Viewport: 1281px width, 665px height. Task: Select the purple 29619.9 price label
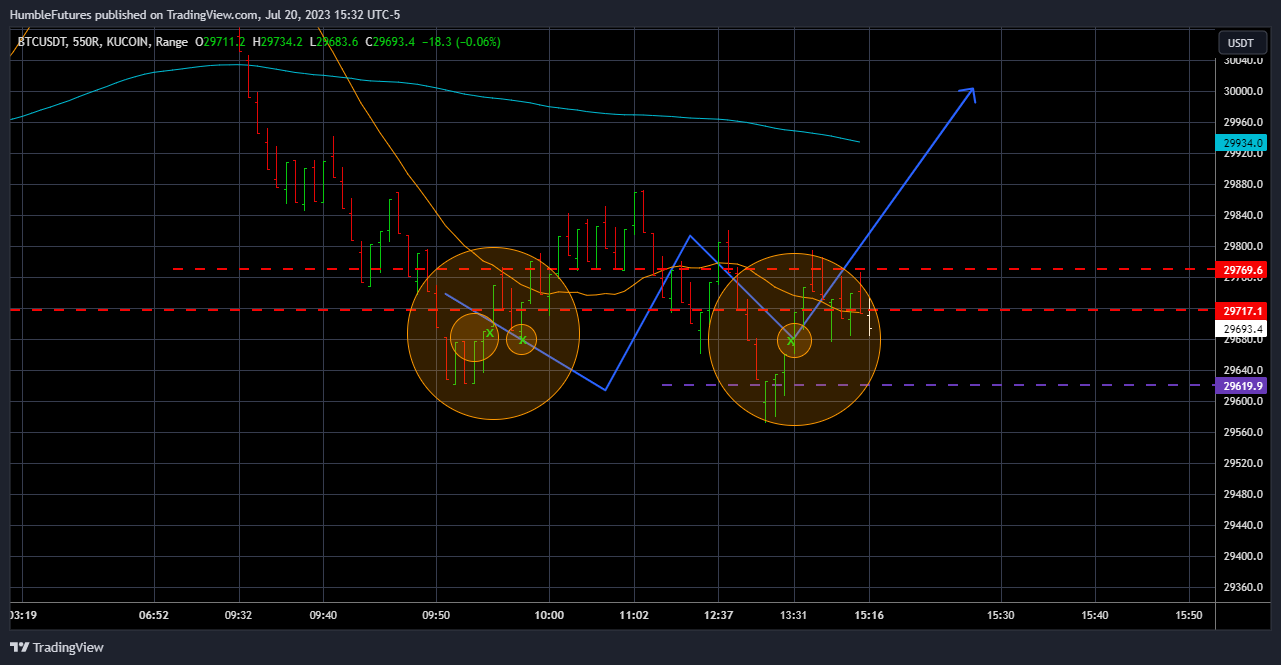coord(1240,386)
